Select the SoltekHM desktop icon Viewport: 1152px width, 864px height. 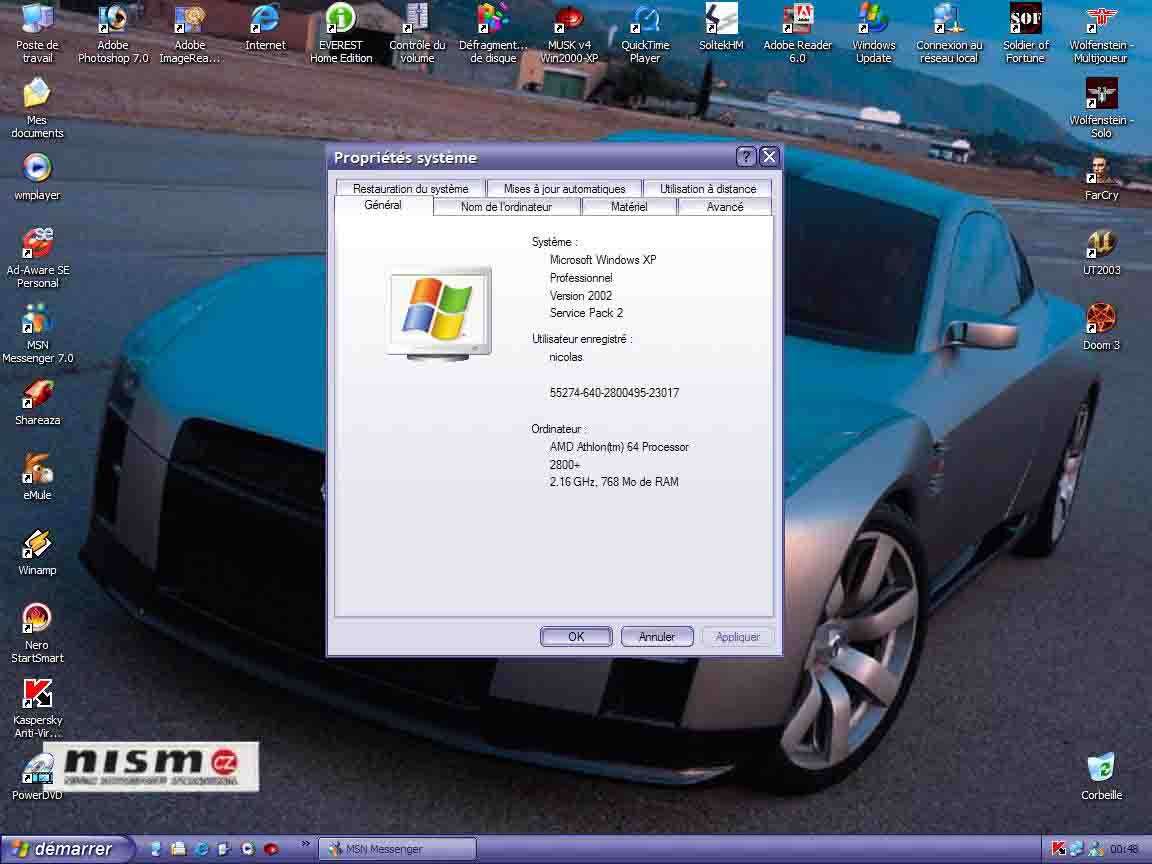pyautogui.click(x=721, y=28)
